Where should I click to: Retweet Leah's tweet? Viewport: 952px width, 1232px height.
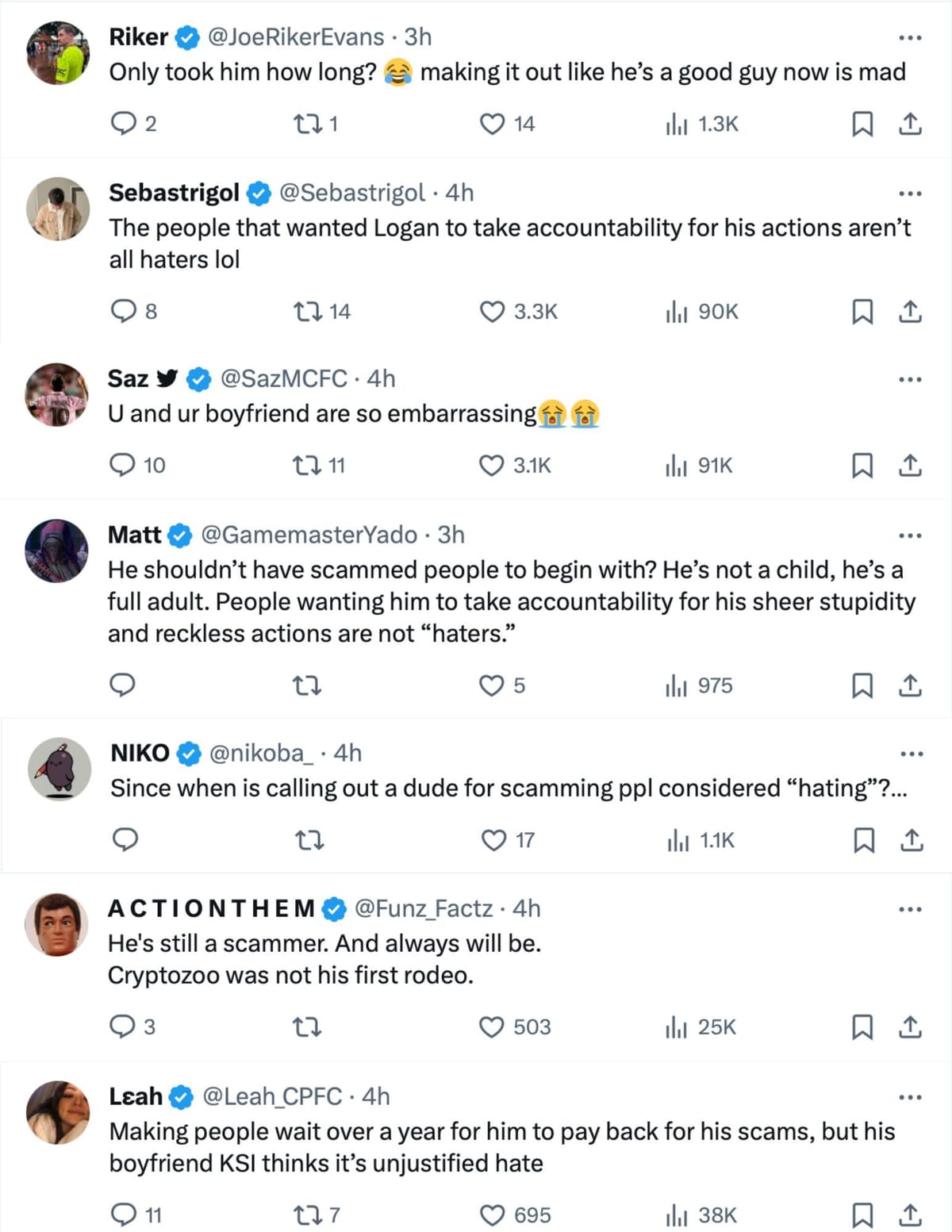307,1215
